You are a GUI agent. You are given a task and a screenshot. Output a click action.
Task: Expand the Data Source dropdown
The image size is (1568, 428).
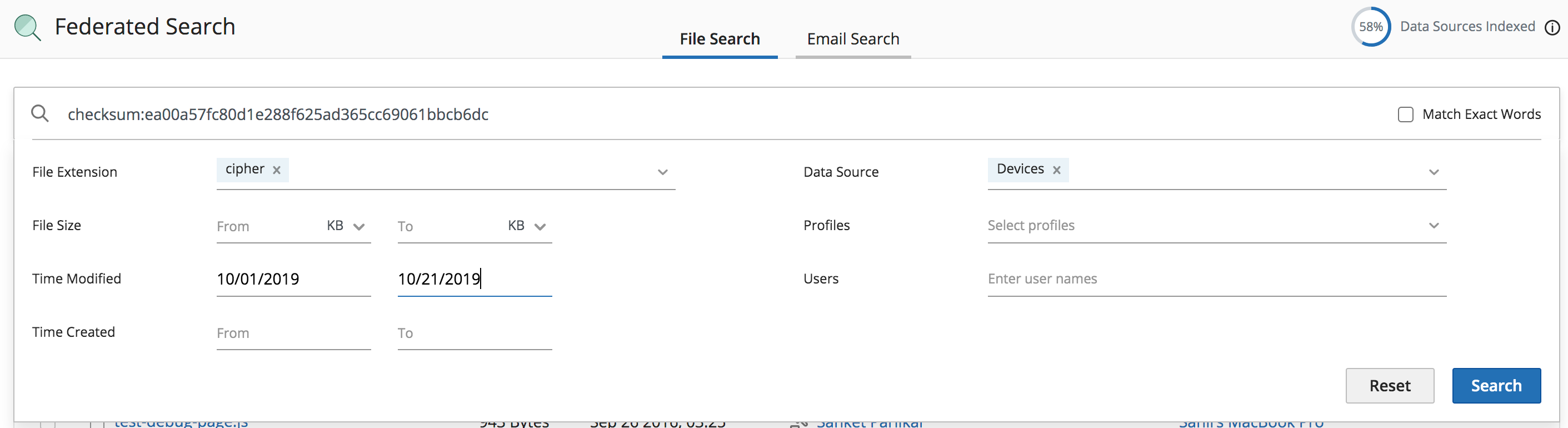click(1434, 172)
